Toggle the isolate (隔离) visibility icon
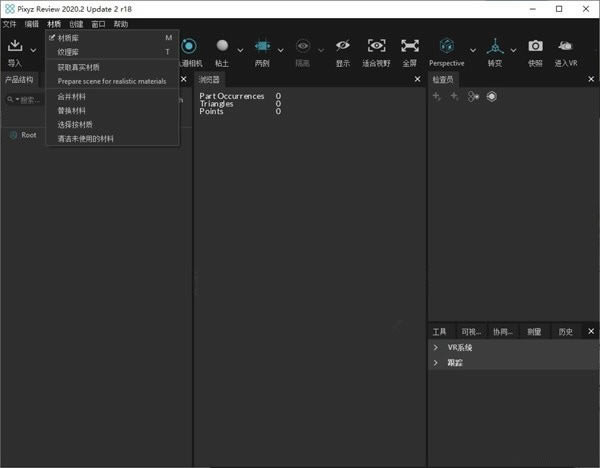 [x=302, y=46]
